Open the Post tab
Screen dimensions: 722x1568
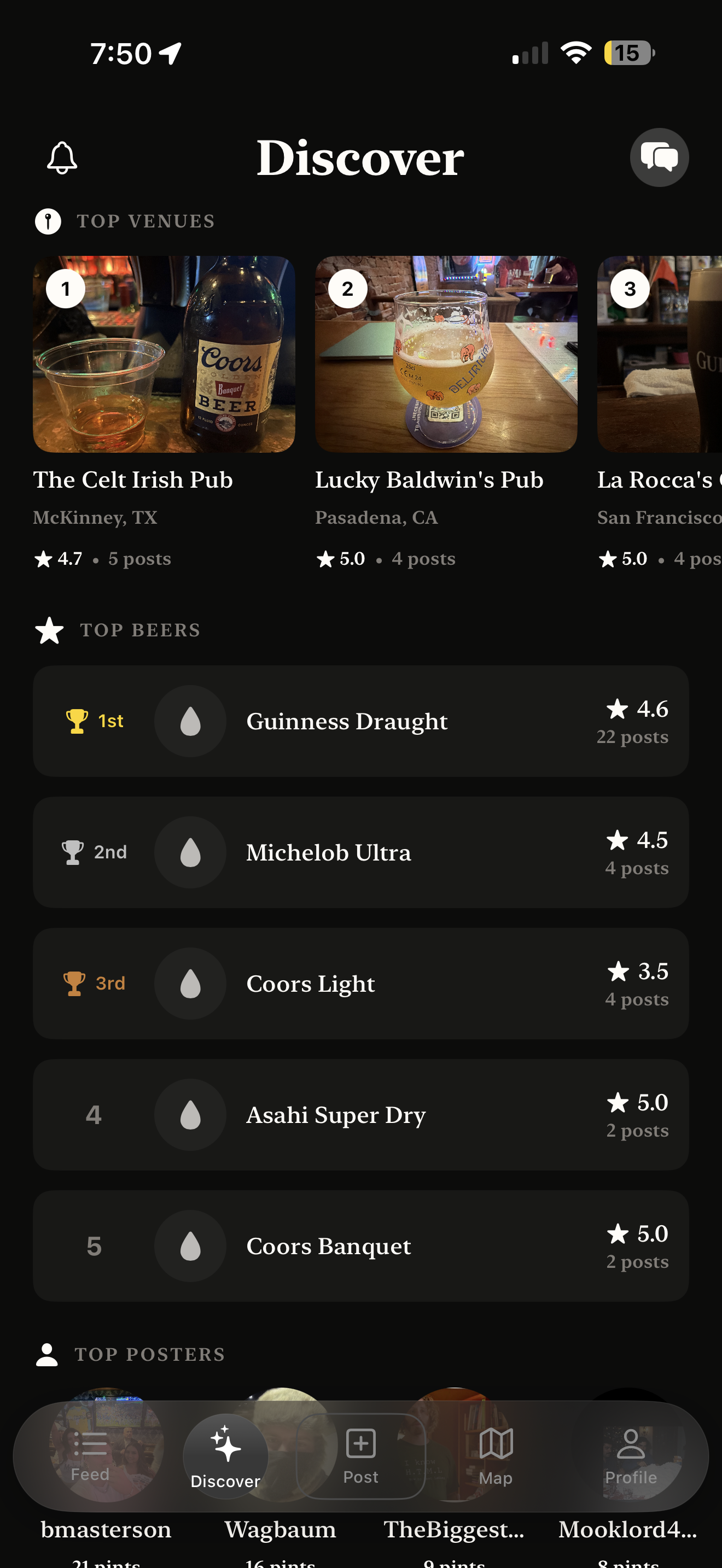click(360, 1456)
